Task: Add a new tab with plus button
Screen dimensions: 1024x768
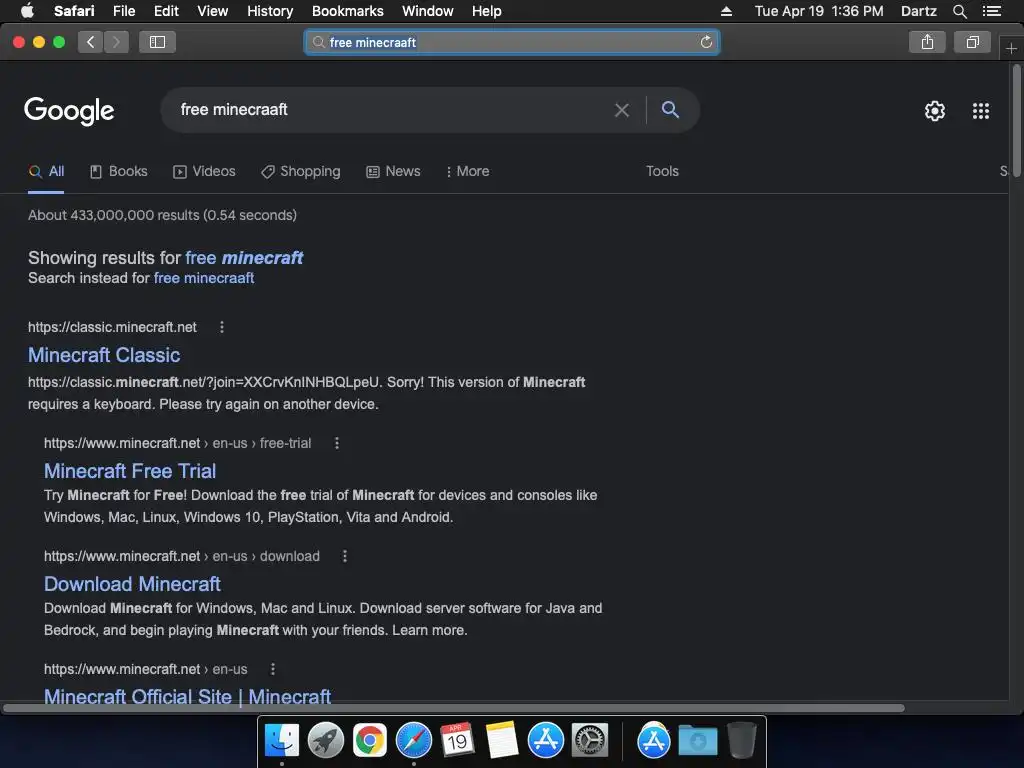Action: (x=1011, y=49)
